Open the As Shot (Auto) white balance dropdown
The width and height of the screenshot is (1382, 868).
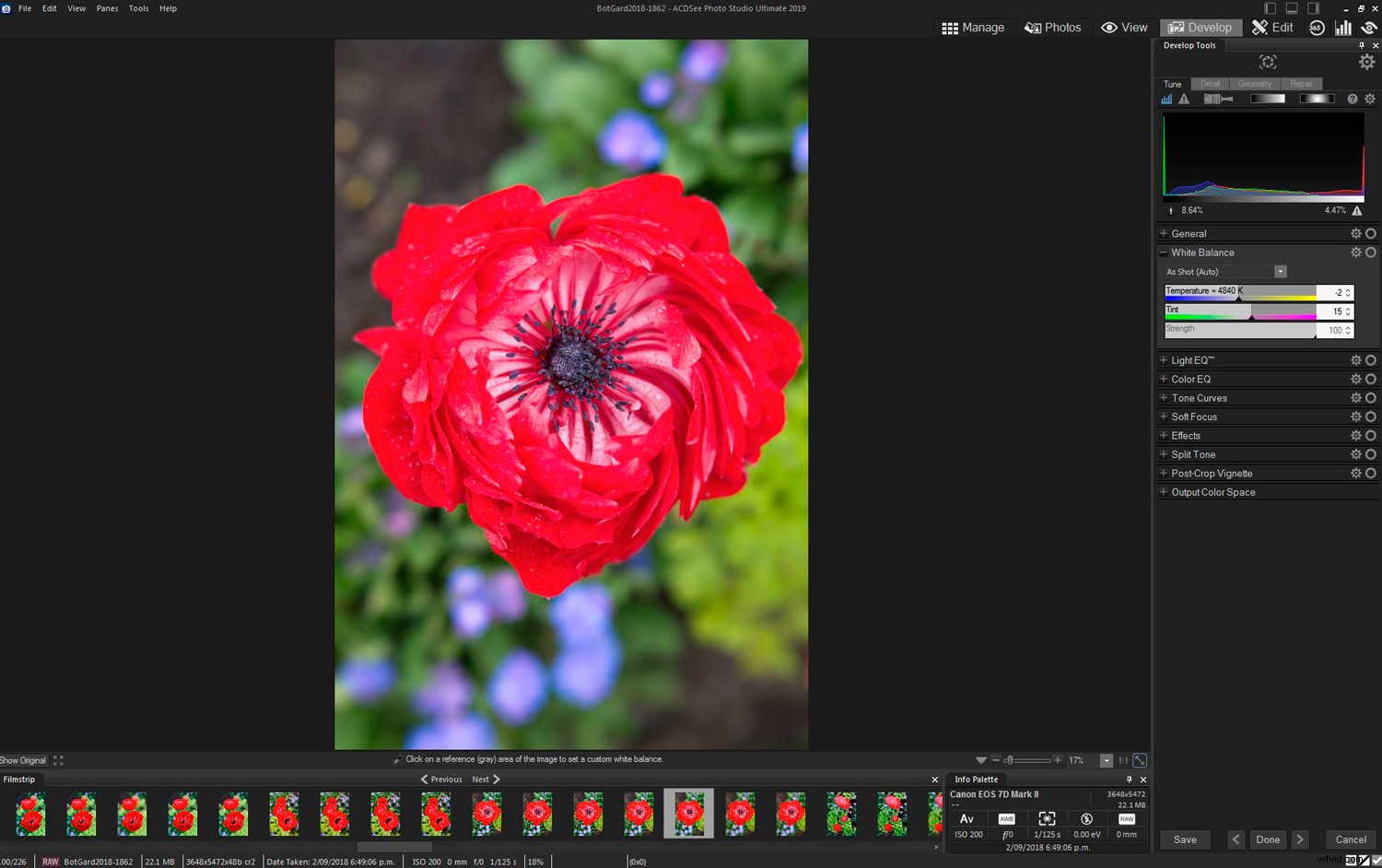pos(1280,271)
